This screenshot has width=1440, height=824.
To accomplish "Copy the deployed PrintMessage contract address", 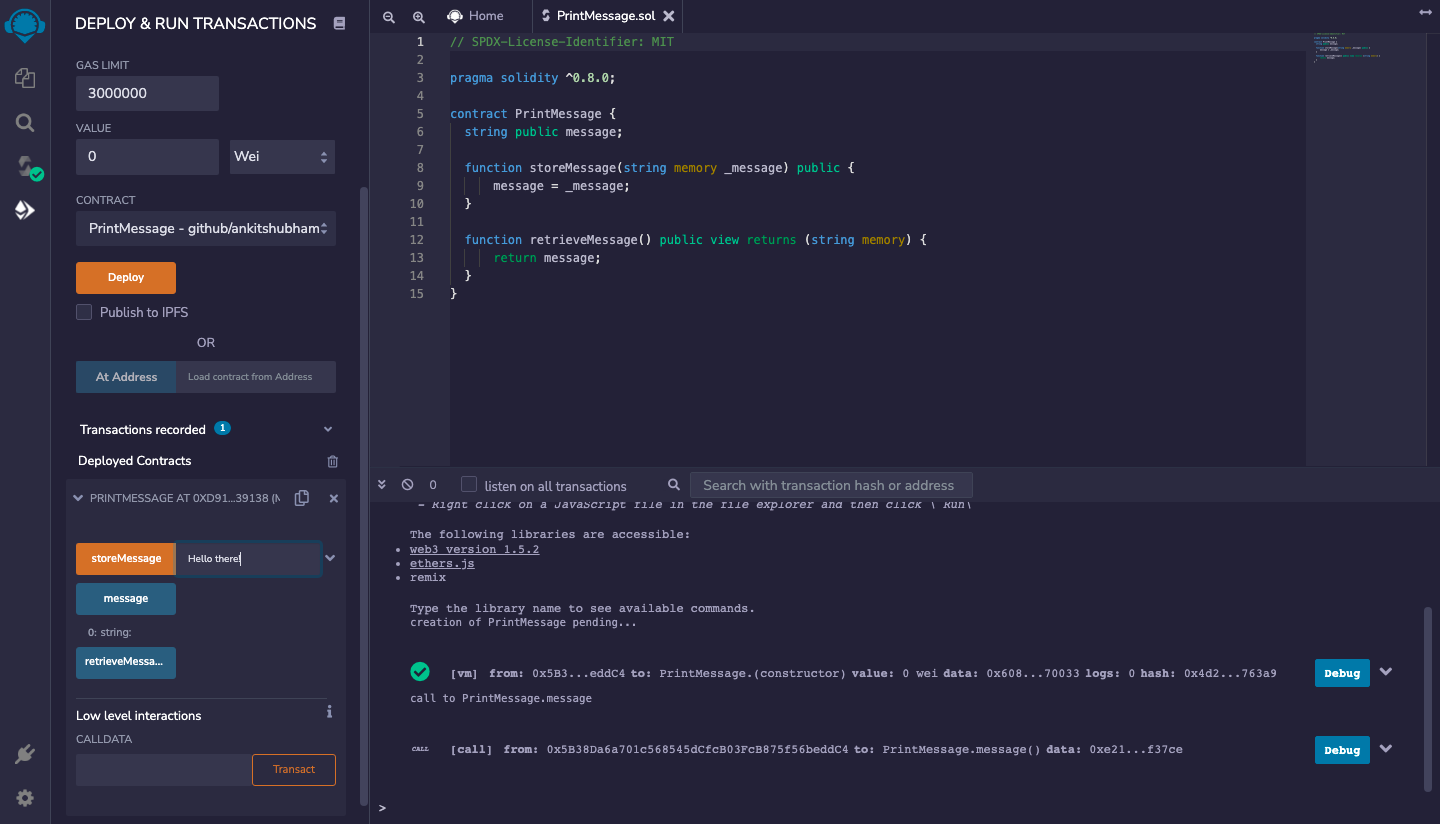I will (x=301, y=497).
